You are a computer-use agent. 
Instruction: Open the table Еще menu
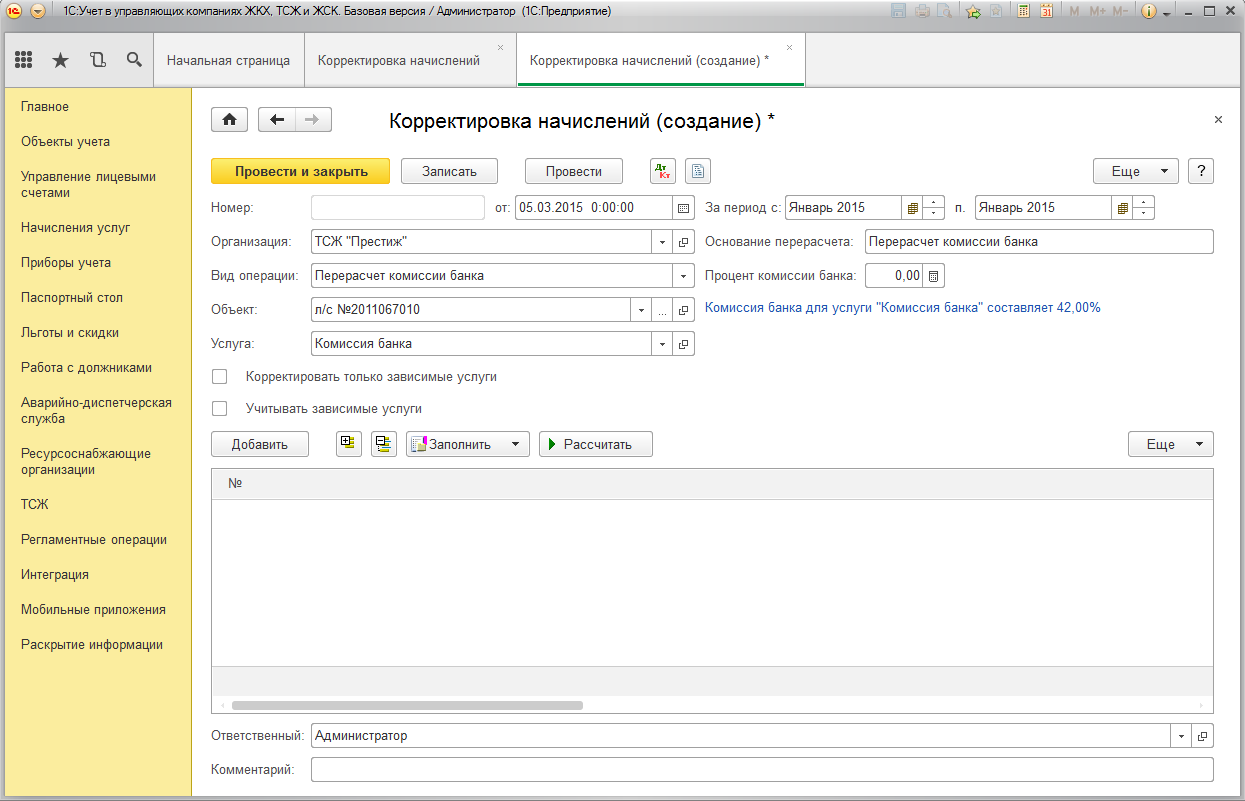click(x=1171, y=444)
